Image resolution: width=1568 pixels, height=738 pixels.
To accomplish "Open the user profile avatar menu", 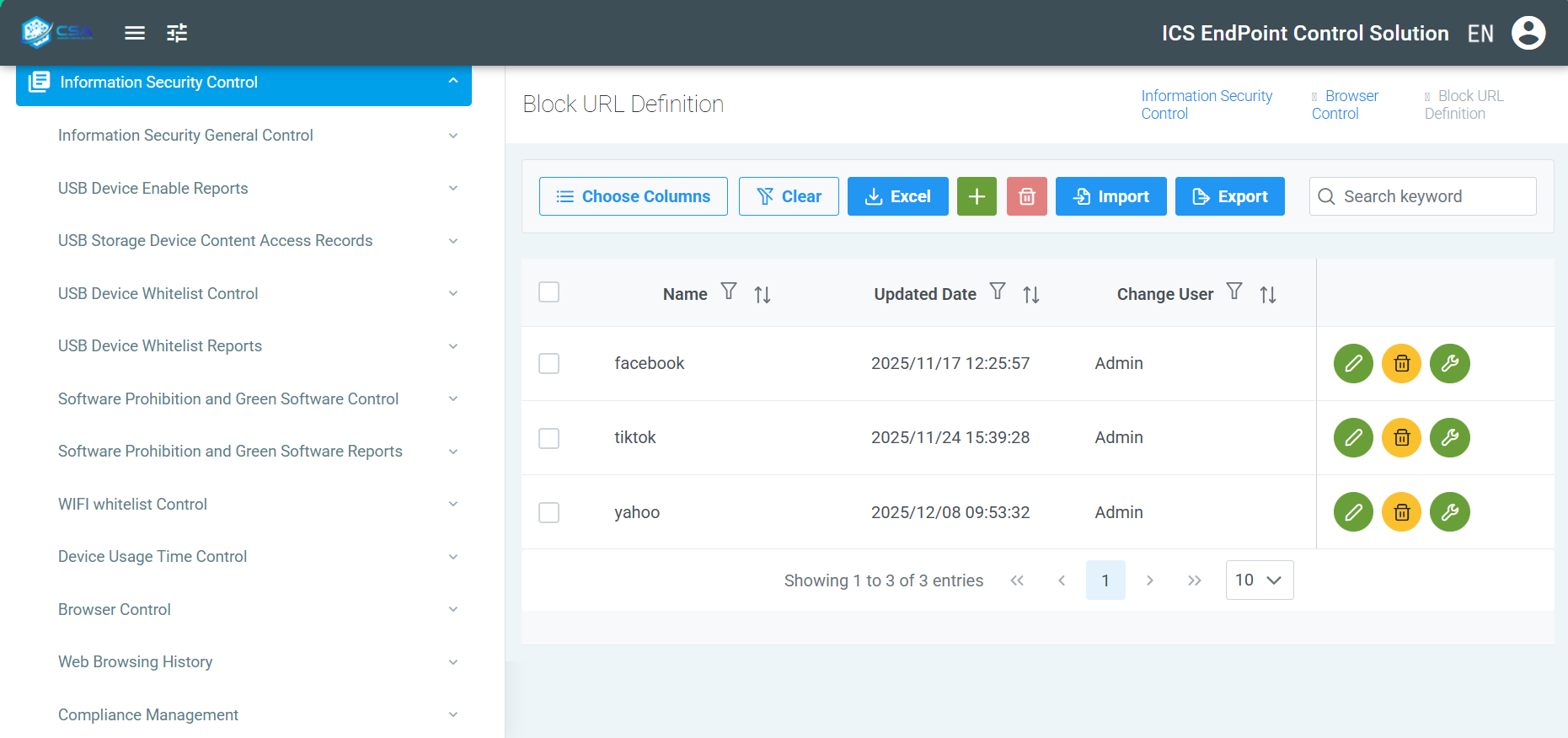I will click(x=1528, y=33).
